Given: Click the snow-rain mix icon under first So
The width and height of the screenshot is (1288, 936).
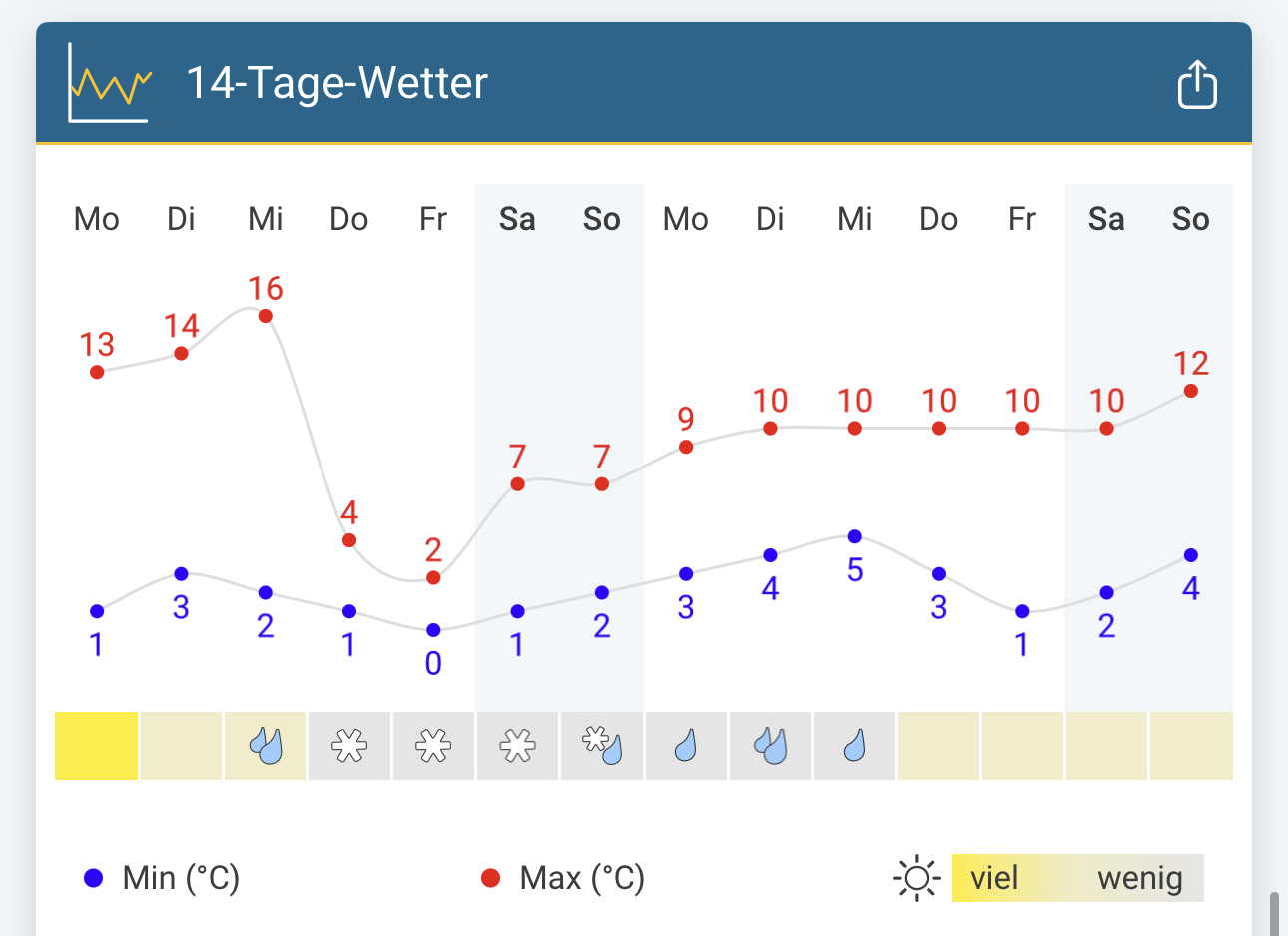Looking at the screenshot, I should coord(602,746).
